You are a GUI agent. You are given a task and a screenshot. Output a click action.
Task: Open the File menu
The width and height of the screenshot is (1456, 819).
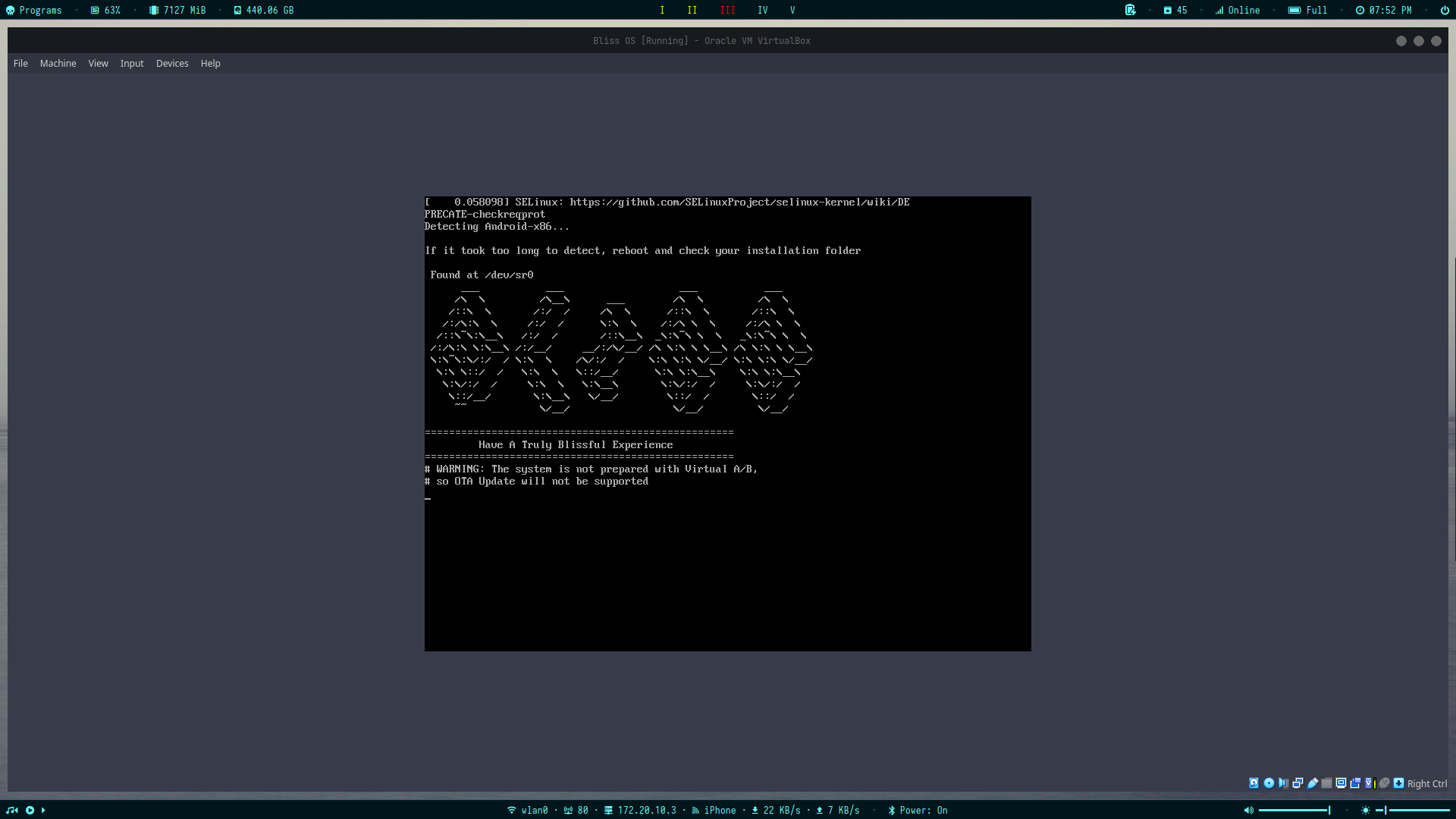(20, 64)
